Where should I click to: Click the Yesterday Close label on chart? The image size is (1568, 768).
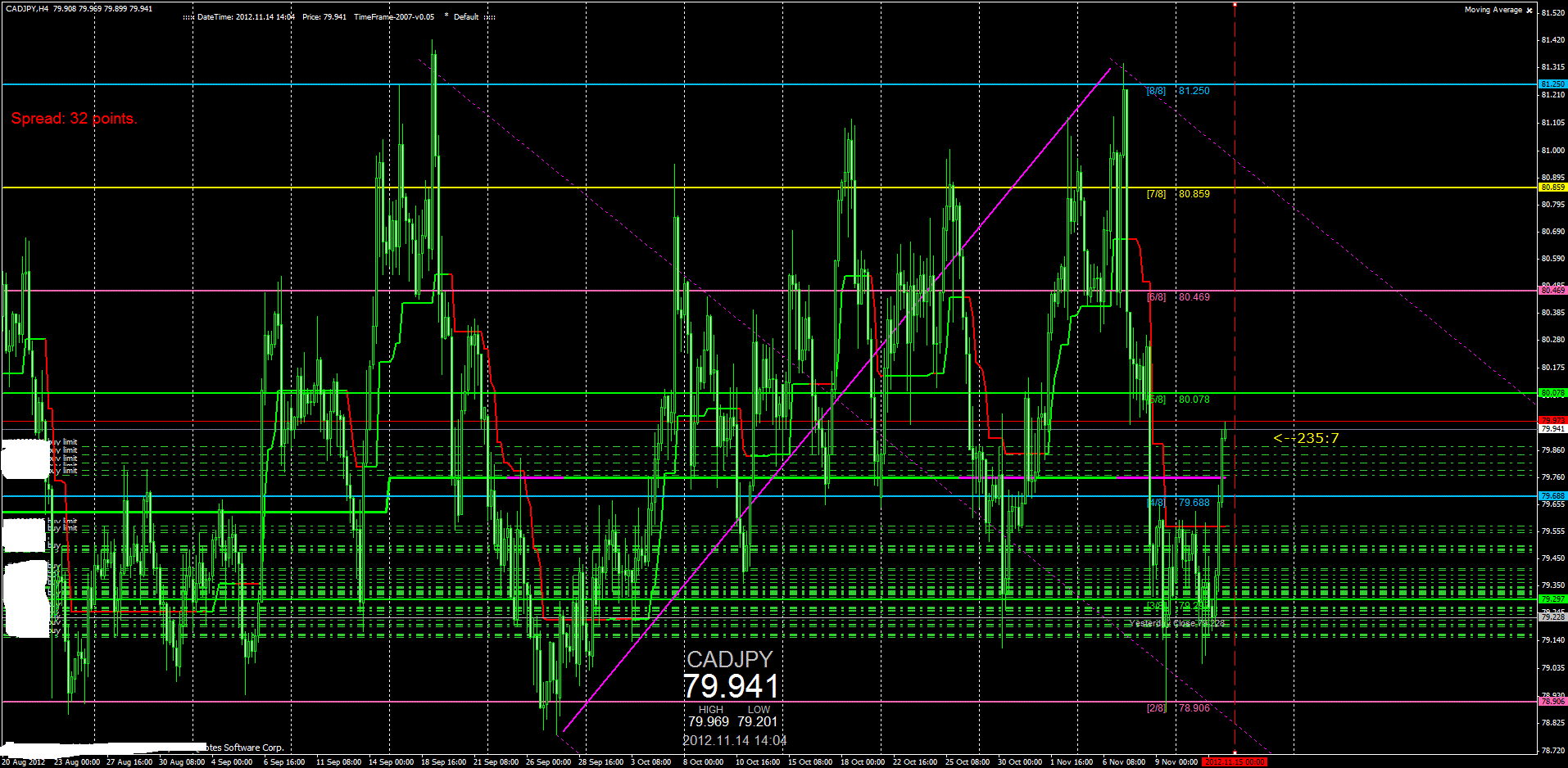1176,624
